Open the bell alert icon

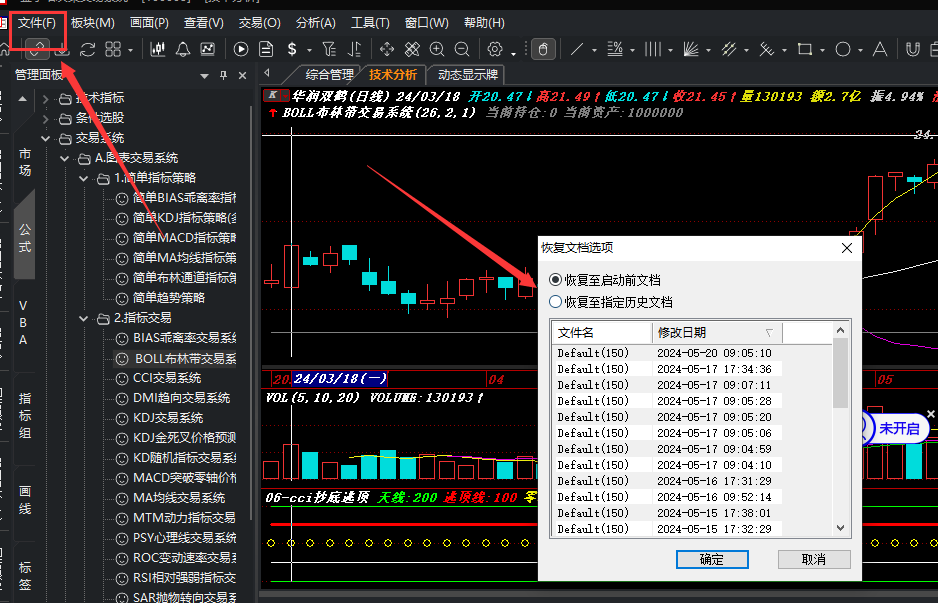click(x=182, y=49)
